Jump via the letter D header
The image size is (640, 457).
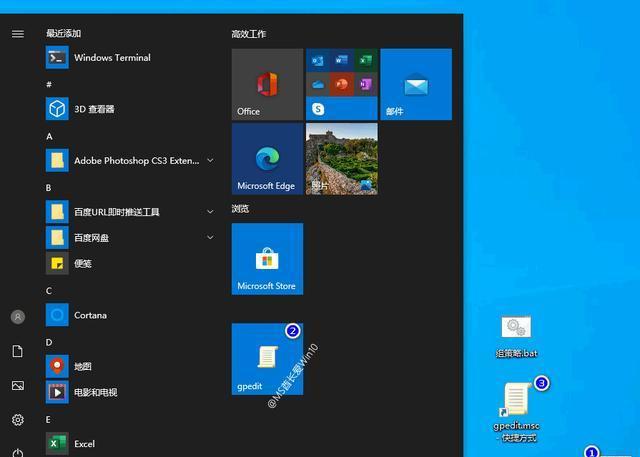pyautogui.click(x=49, y=342)
